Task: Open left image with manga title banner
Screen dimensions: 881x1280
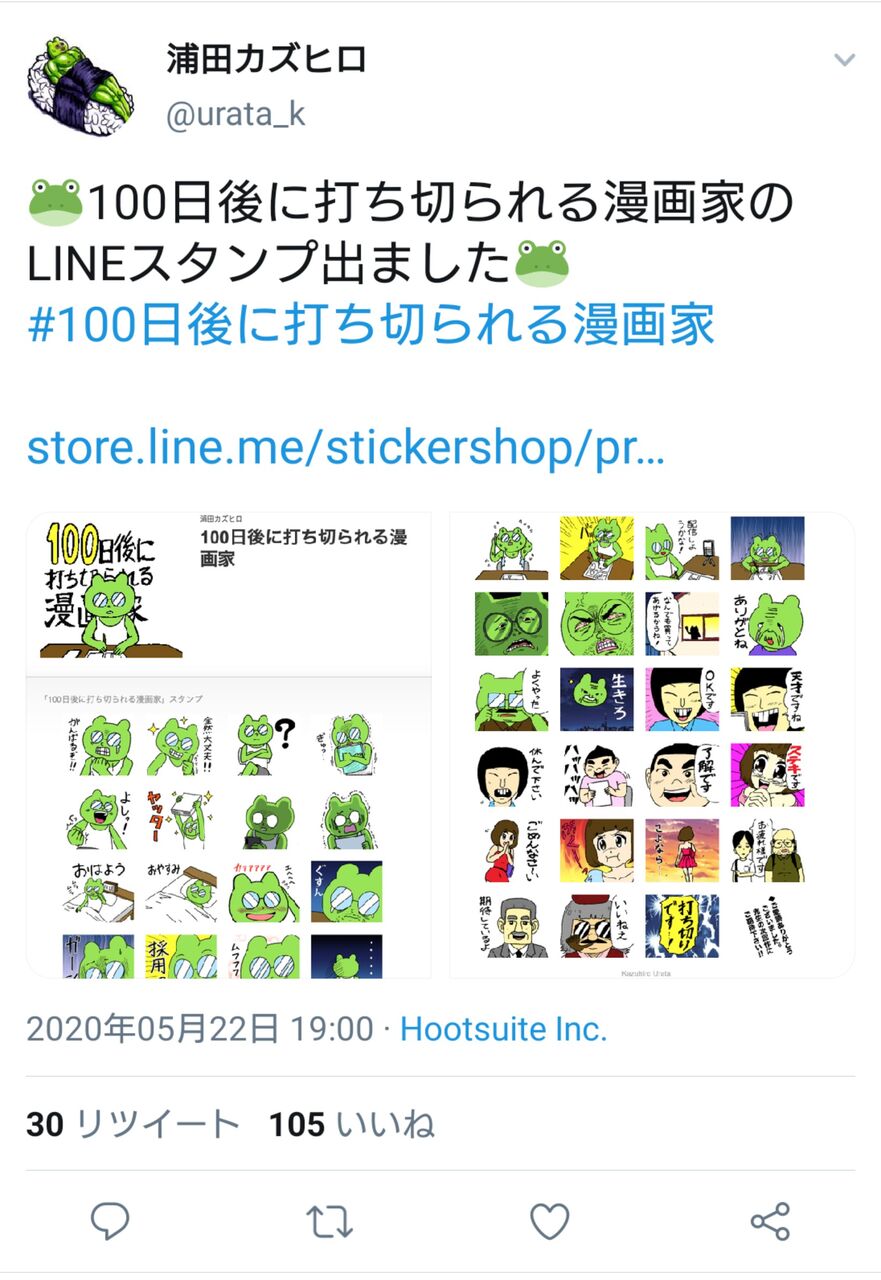Action: [x=228, y=745]
